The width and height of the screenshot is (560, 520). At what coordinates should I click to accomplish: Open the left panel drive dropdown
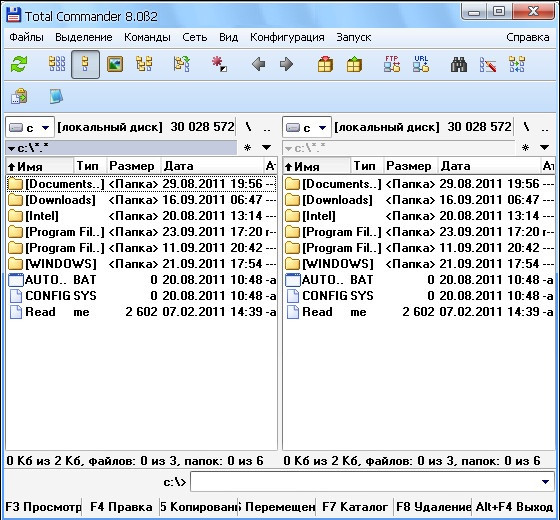coord(30,128)
